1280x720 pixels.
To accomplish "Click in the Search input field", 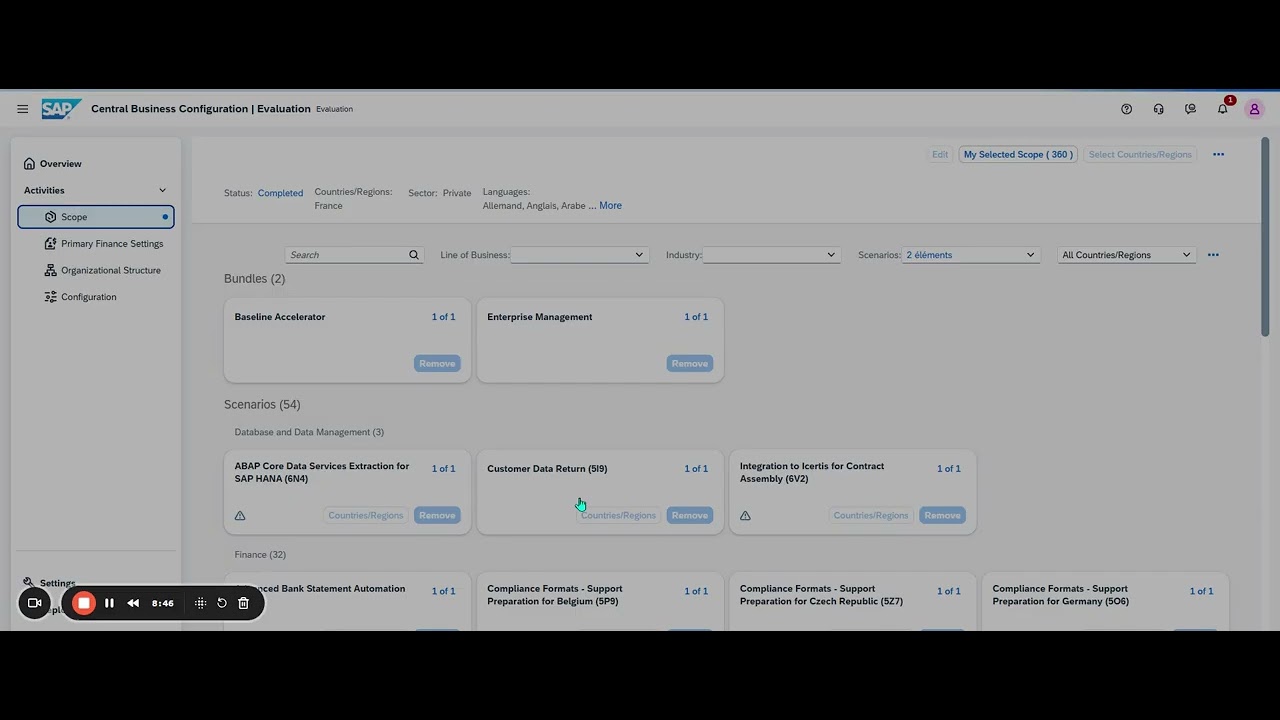I will point(347,255).
